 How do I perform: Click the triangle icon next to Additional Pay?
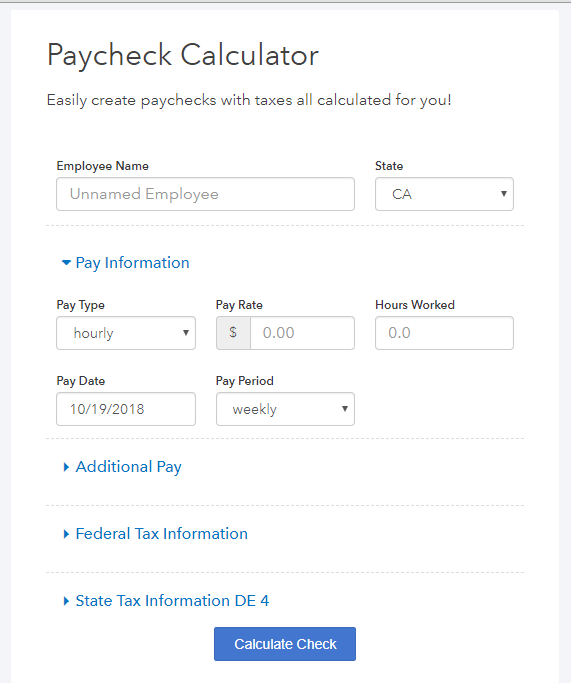click(x=66, y=467)
